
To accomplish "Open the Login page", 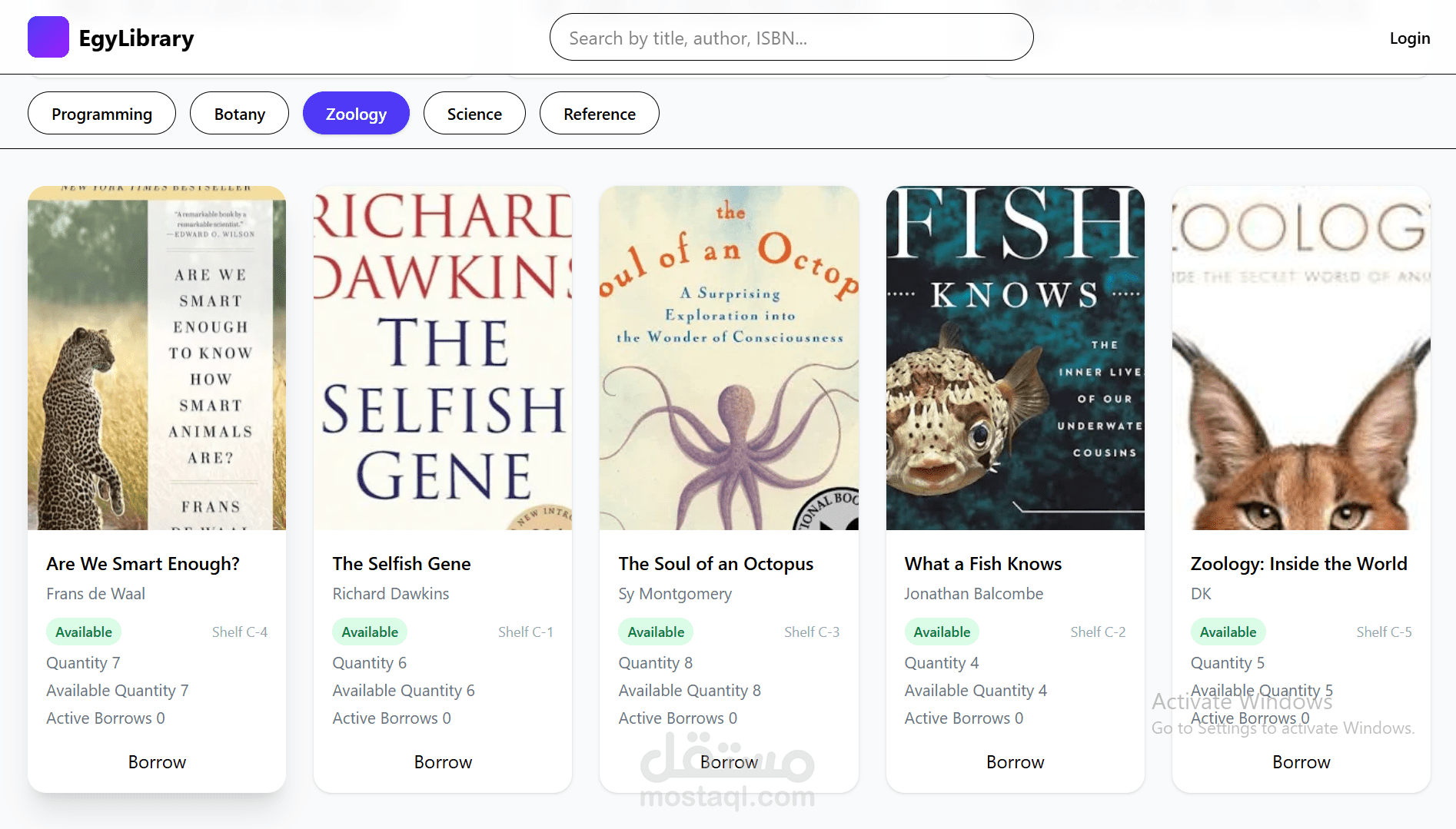I will point(1409,38).
